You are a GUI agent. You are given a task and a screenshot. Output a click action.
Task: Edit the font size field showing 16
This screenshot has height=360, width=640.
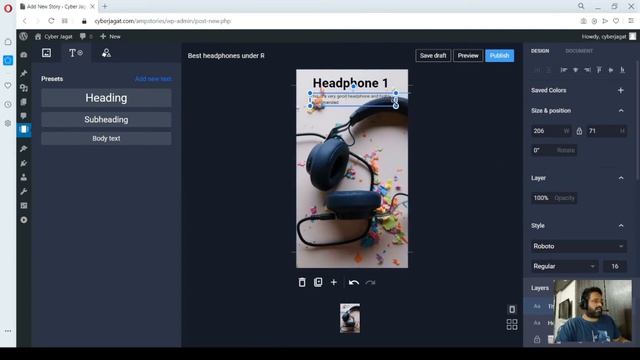pyautogui.click(x=615, y=266)
